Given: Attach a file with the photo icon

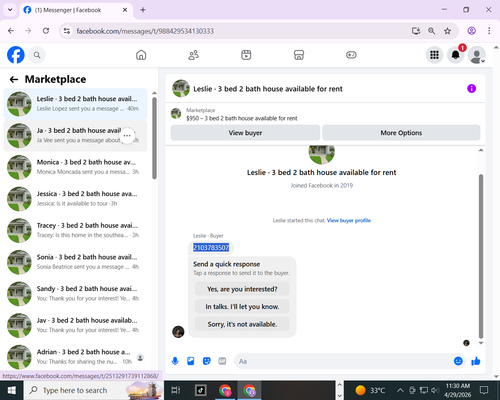Looking at the screenshot, I should 191,361.
